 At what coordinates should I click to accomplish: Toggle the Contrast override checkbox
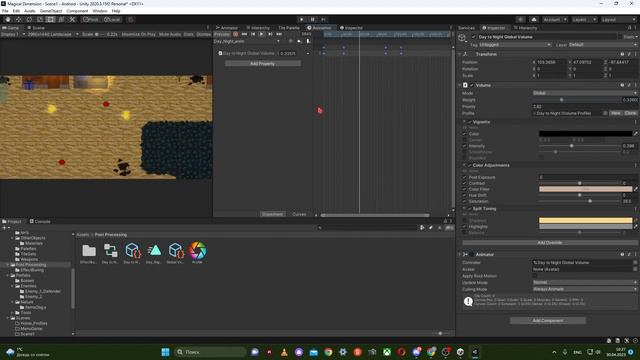(464, 183)
